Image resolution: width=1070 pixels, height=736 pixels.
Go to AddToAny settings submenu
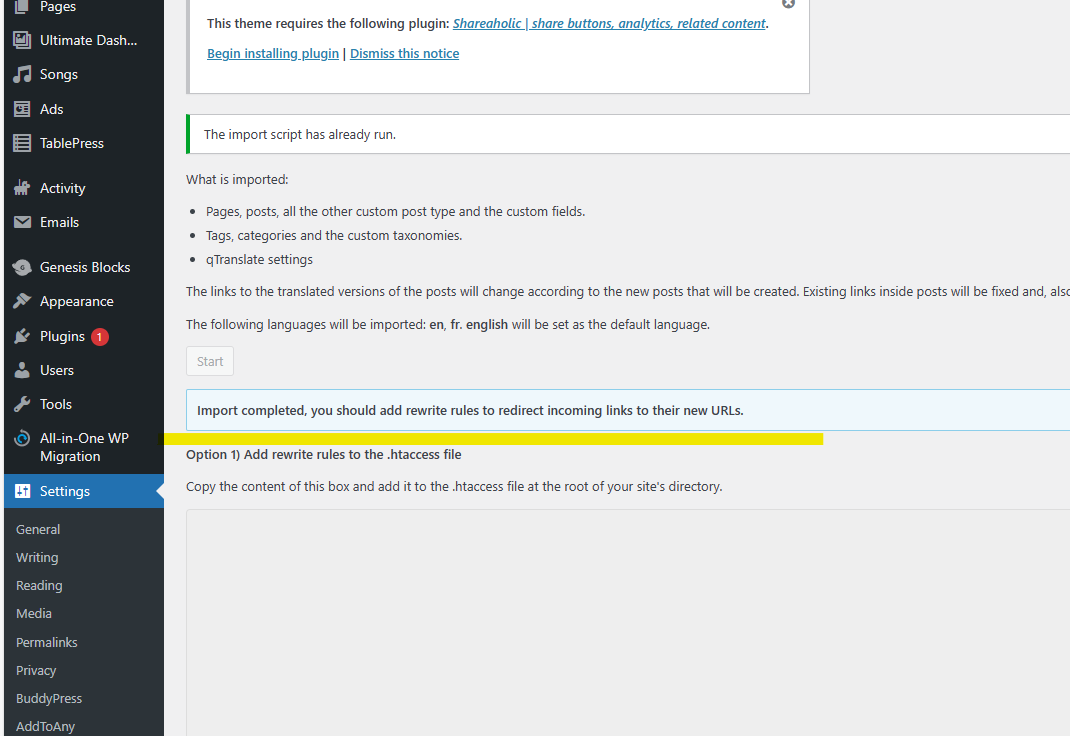[45, 726]
